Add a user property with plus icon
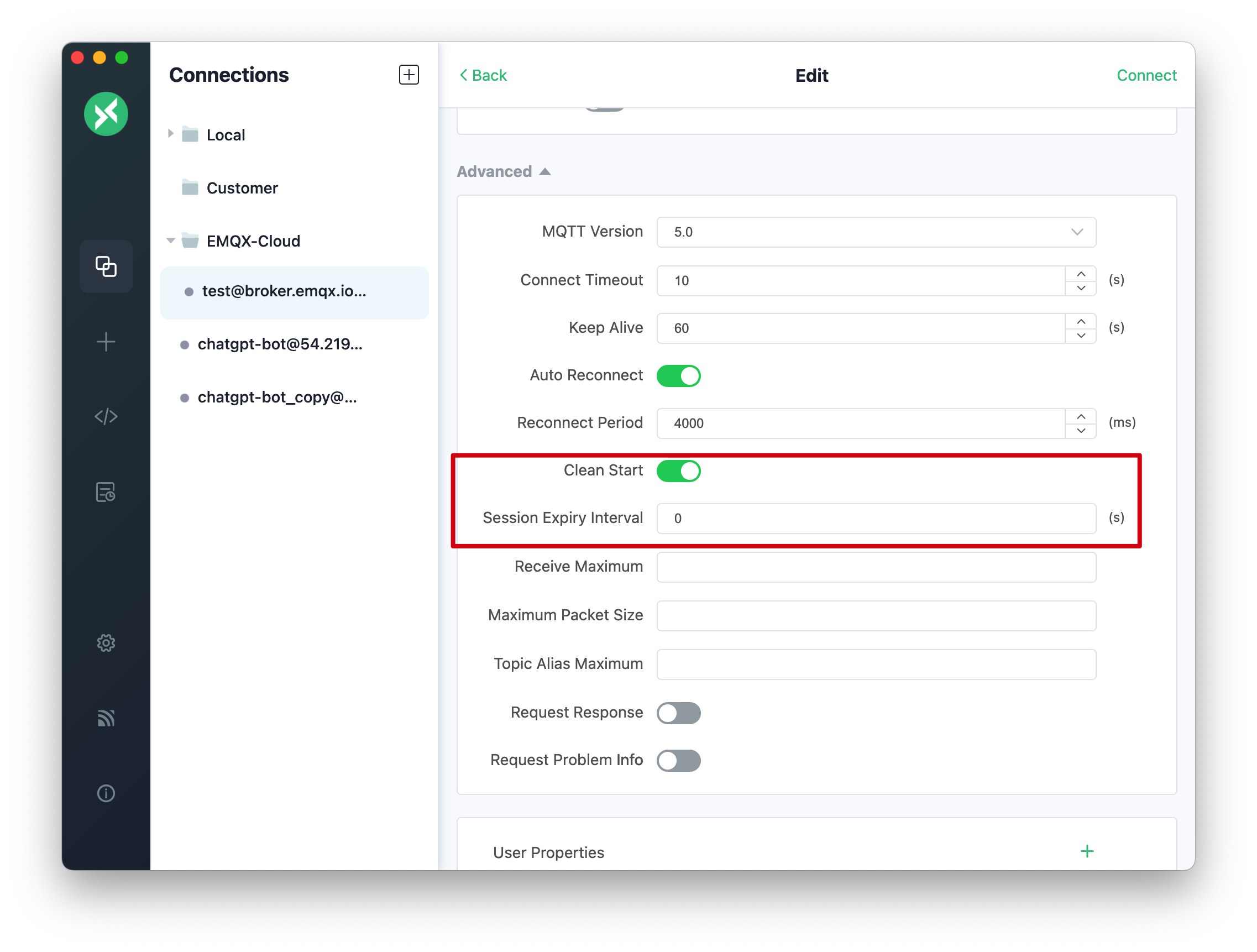 [1087, 851]
